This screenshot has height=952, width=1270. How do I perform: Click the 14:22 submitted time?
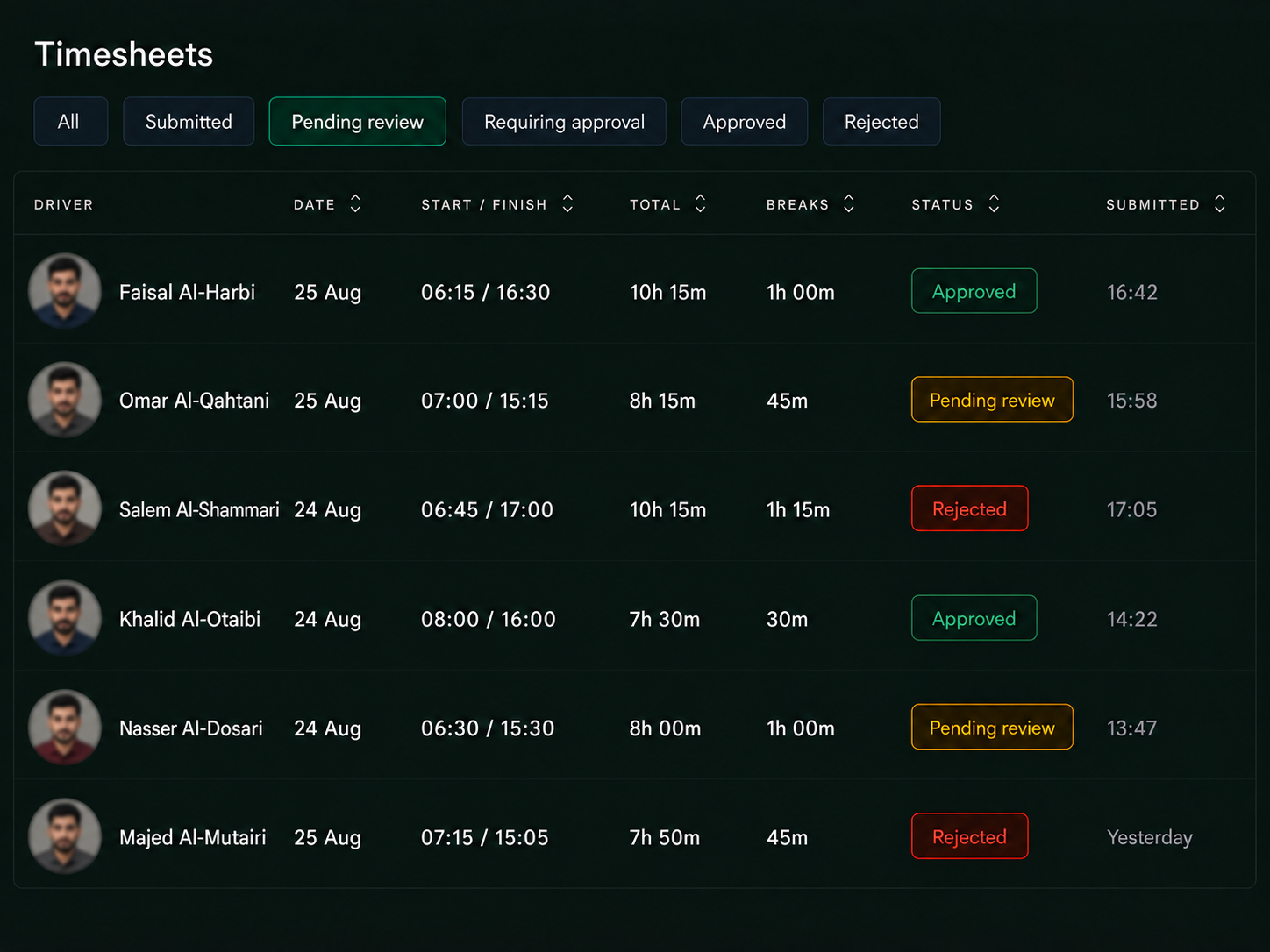[1131, 619]
